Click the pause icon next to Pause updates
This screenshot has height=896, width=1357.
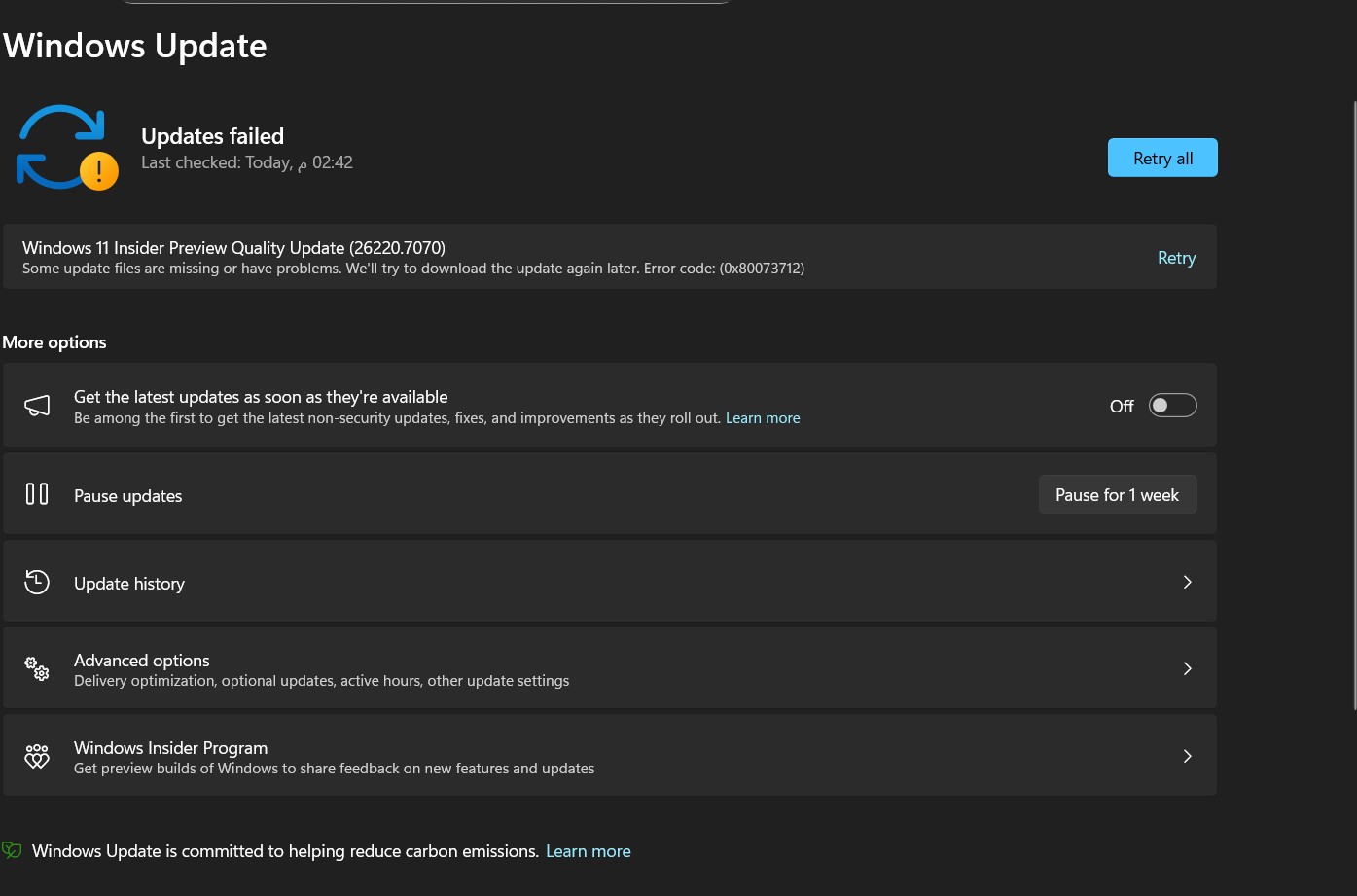[37, 494]
